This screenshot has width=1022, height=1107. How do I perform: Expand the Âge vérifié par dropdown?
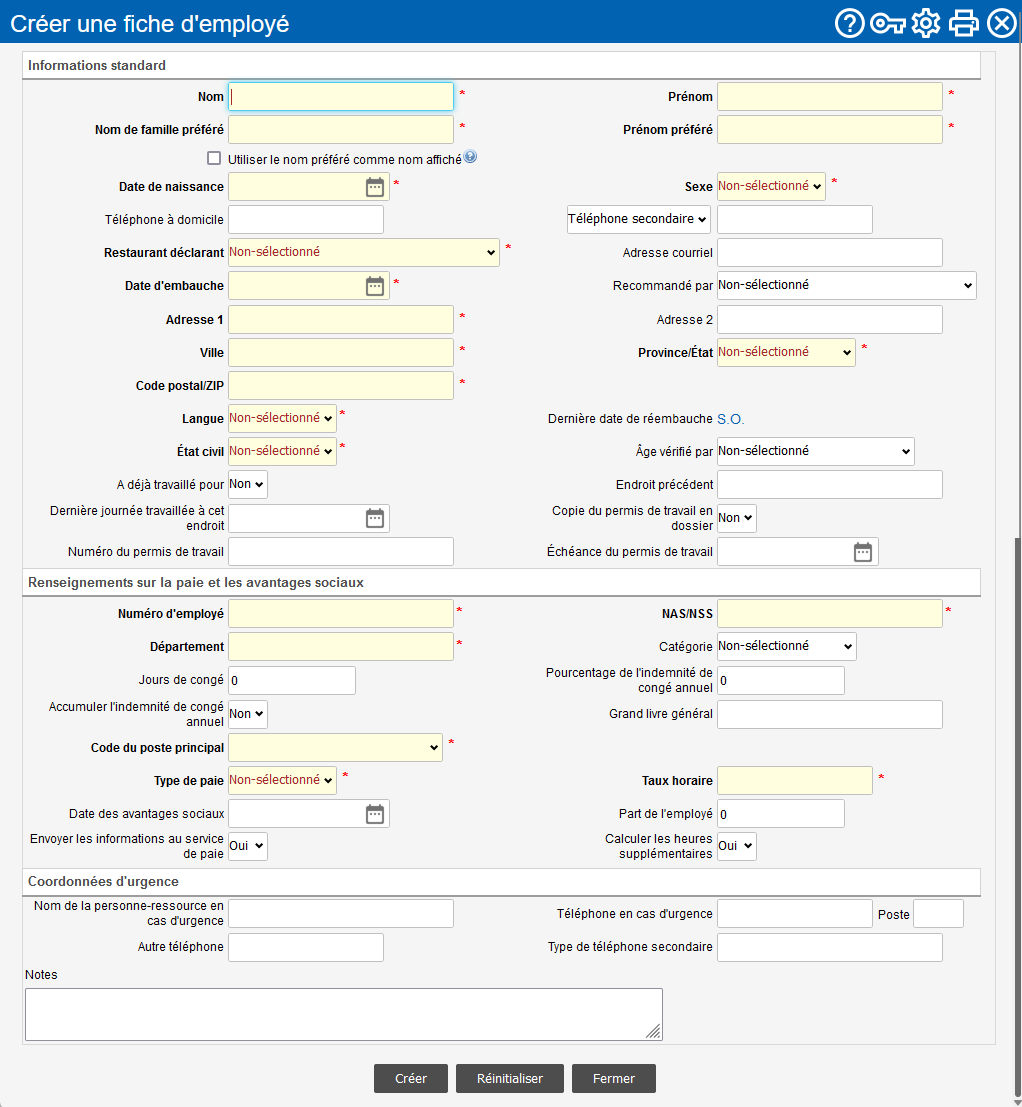815,451
